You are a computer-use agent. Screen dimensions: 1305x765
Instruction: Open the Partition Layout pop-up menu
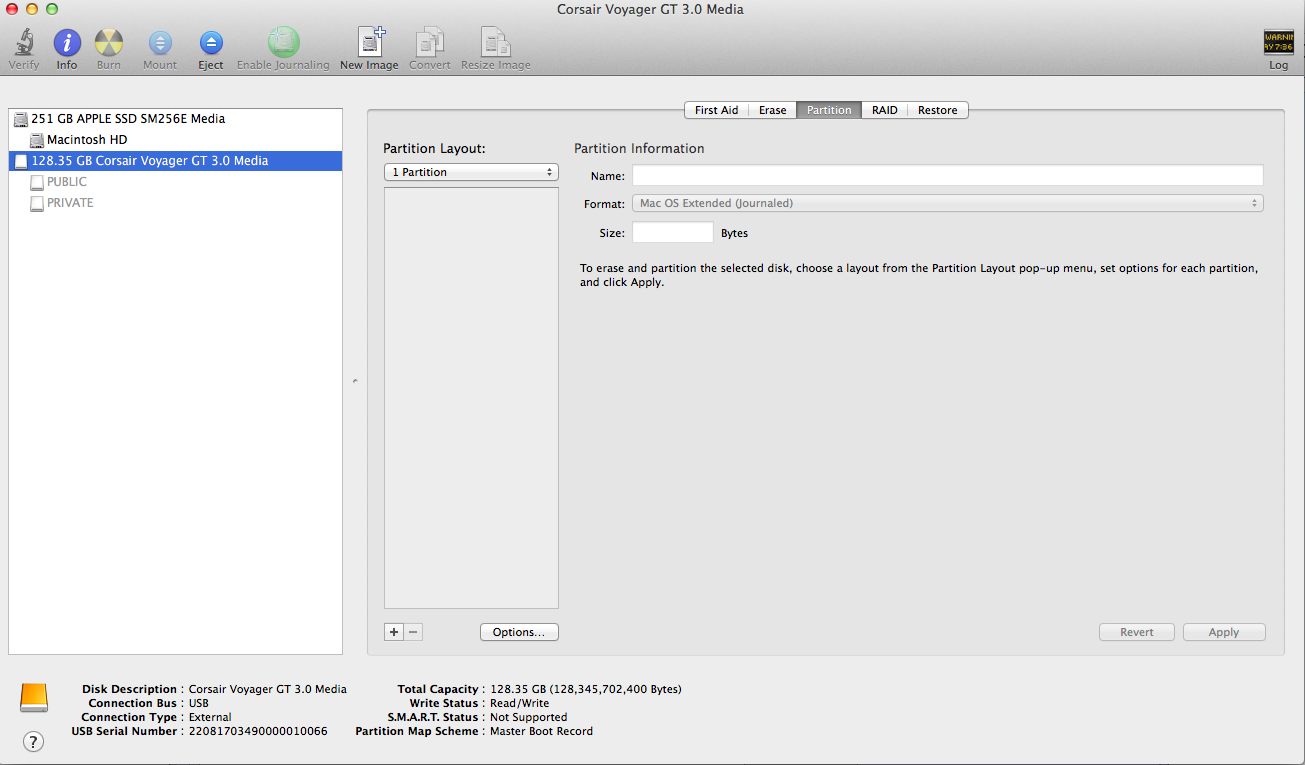[x=471, y=172]
